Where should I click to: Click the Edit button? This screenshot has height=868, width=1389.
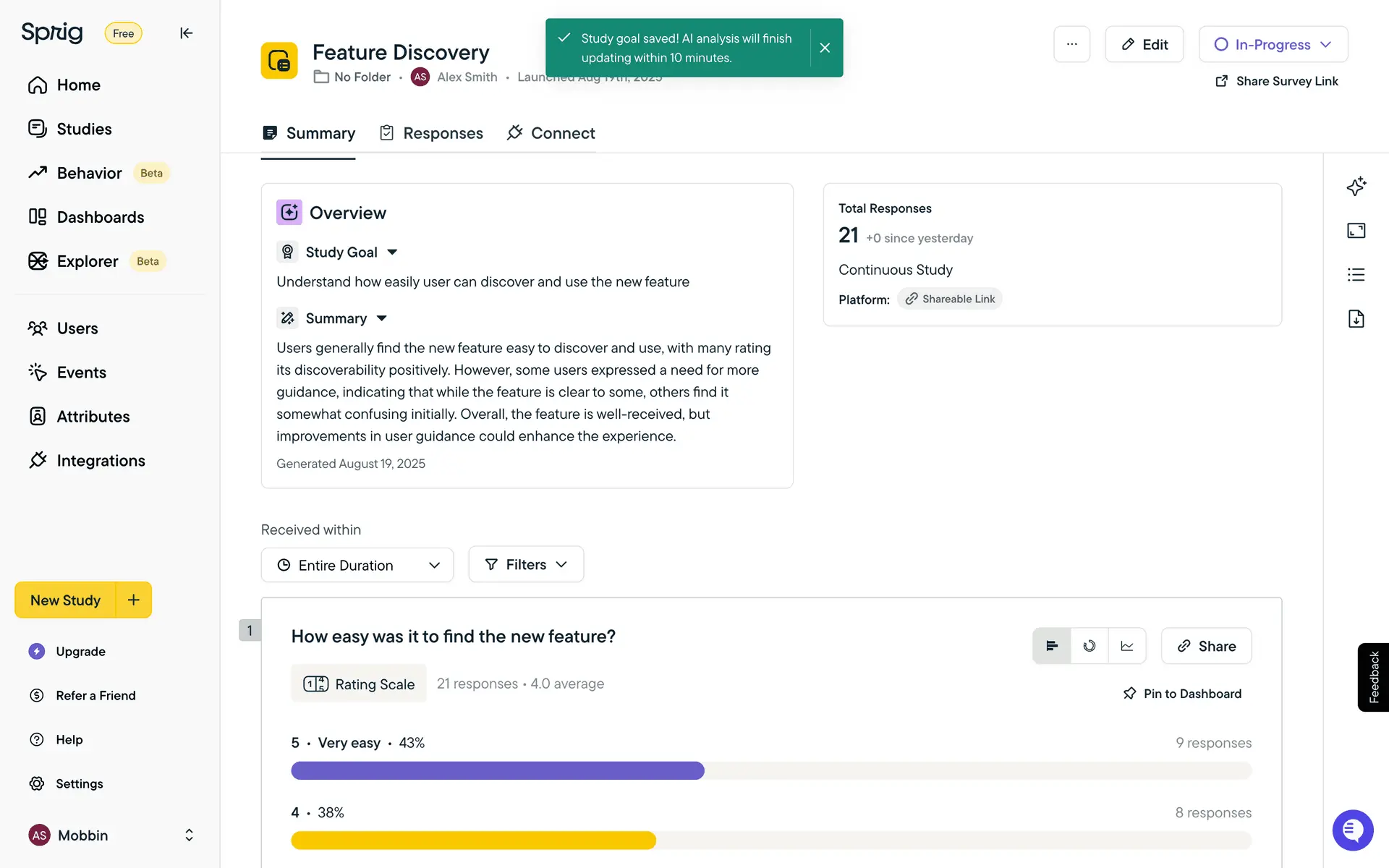click(1144, 44)
